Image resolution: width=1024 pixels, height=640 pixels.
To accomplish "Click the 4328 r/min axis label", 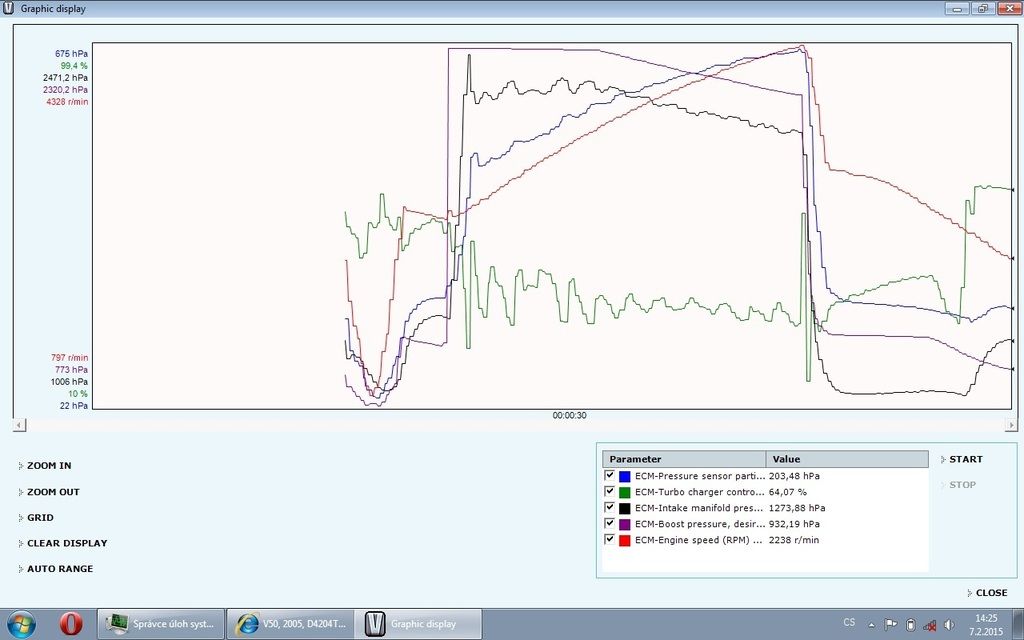I will pos(67,102).
